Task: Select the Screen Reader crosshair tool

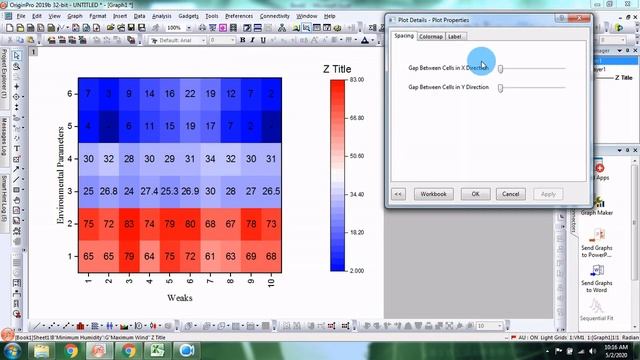Action: [16, 86]
